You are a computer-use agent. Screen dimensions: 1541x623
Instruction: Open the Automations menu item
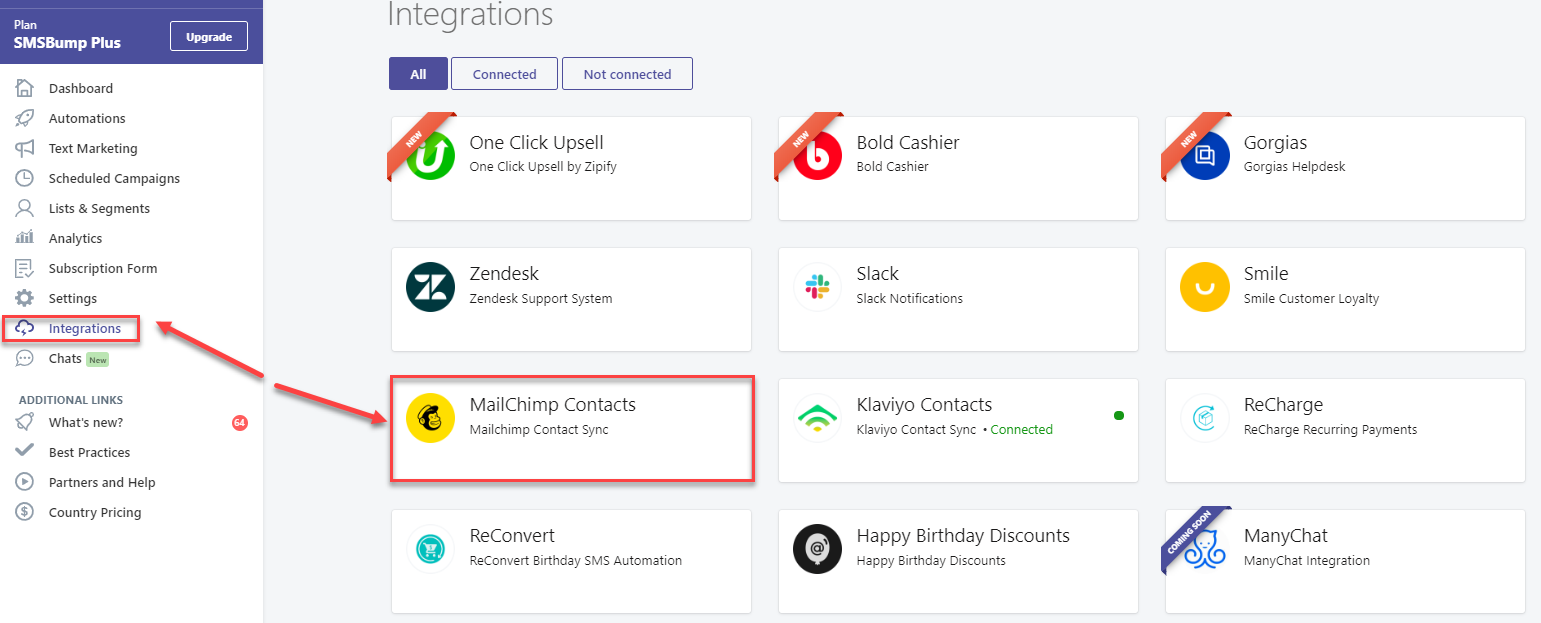(x=87, y=118)
